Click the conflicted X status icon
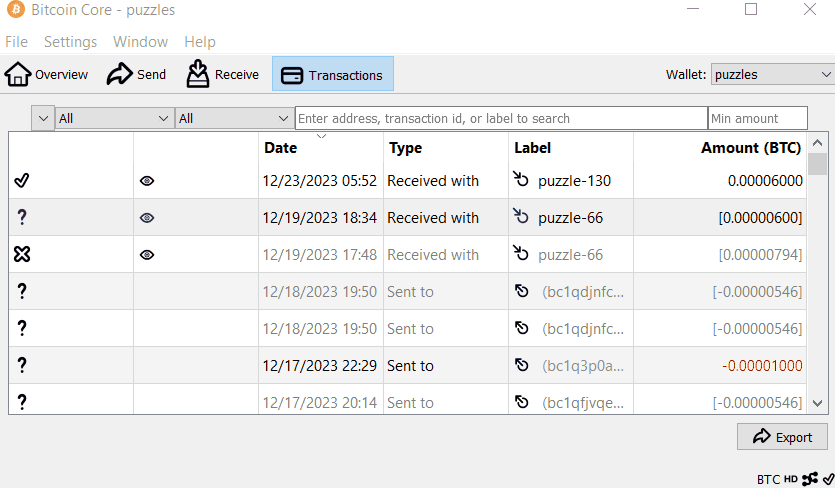Screen dimensions: 835x488 (x=22, y=254)
